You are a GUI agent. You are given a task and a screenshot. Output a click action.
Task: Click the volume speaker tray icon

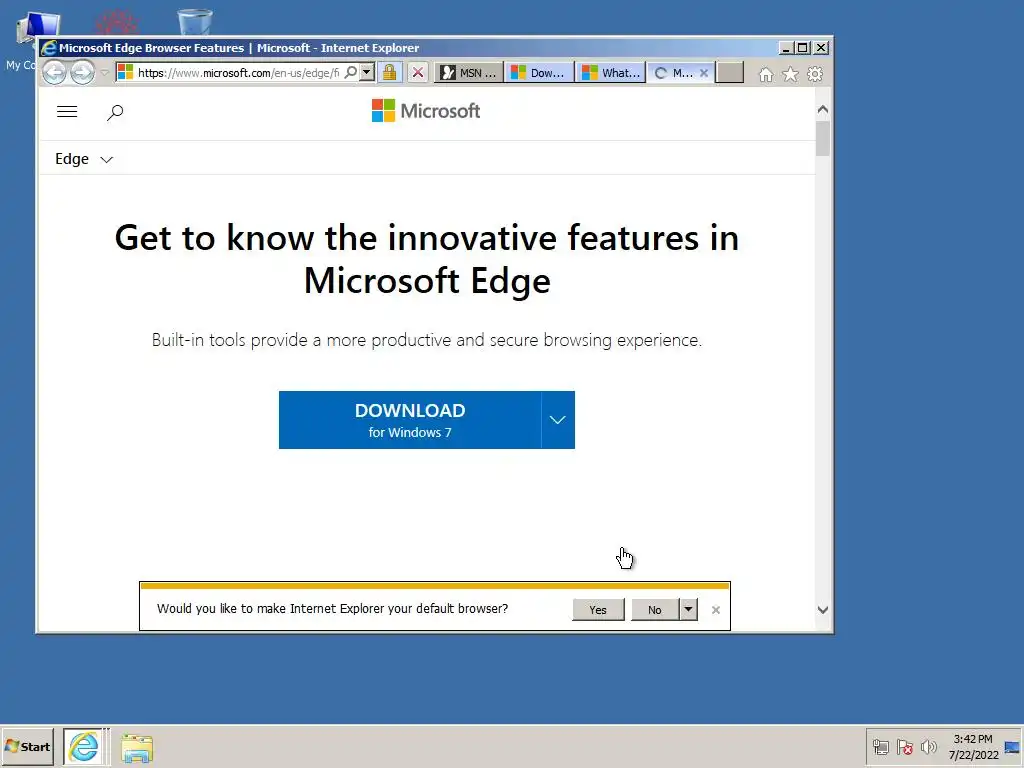(x=928, y=747)
